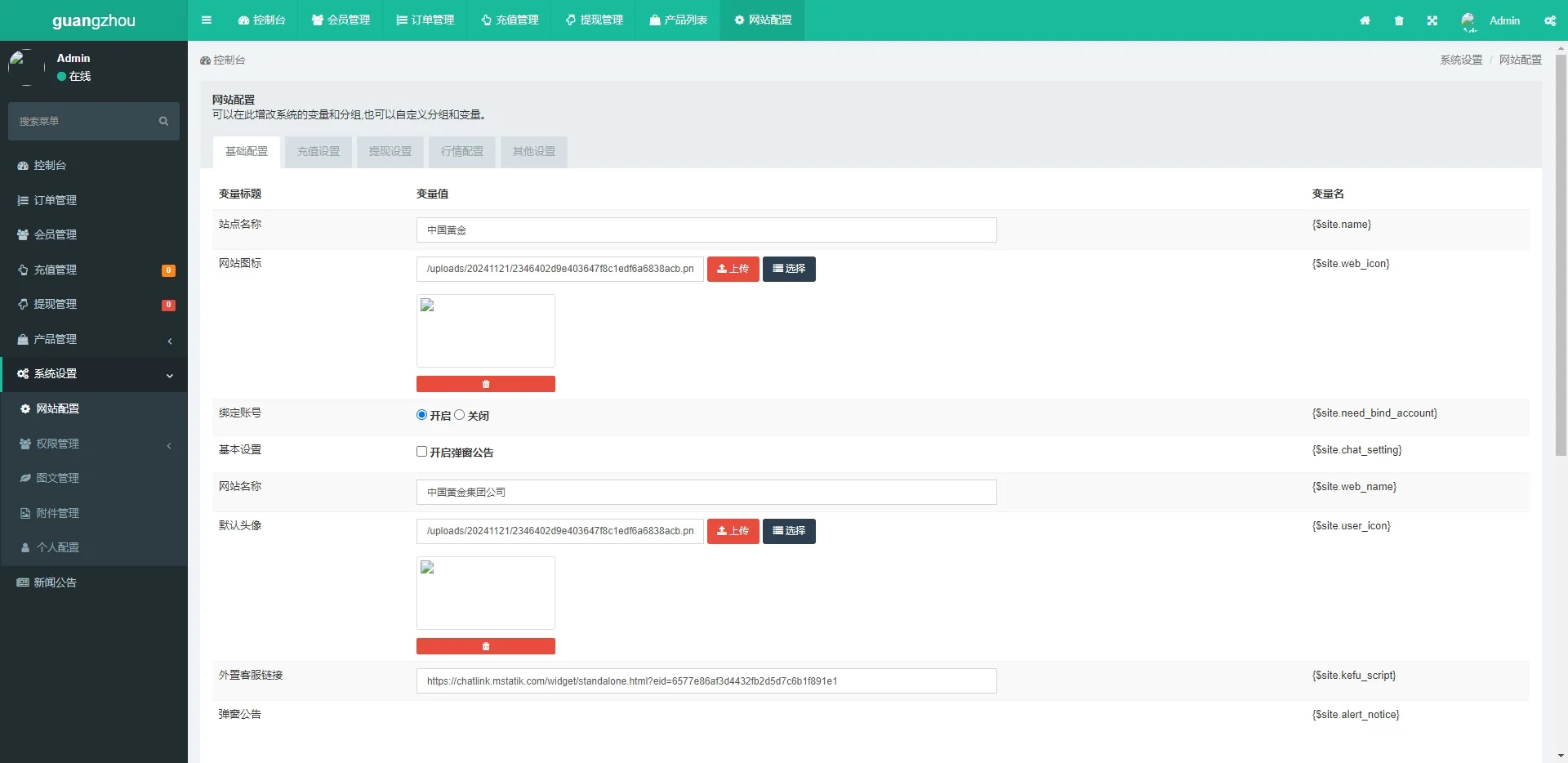Click 上传 button for 网站图标
Screen dimensions: 1568x763
[x=733, y=269]
